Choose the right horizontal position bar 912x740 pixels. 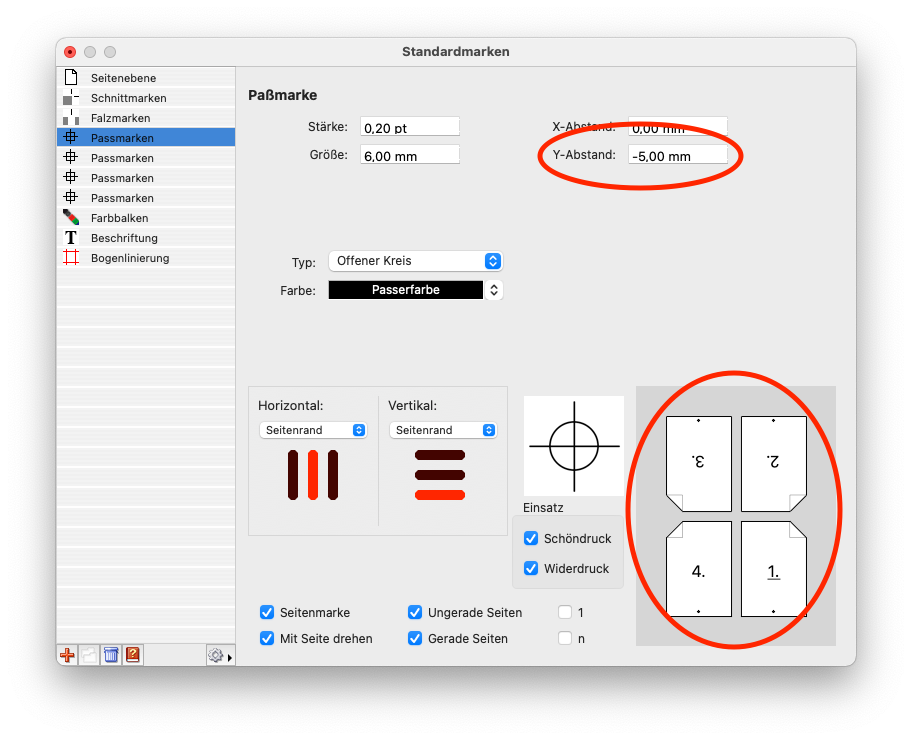point(333,475)
